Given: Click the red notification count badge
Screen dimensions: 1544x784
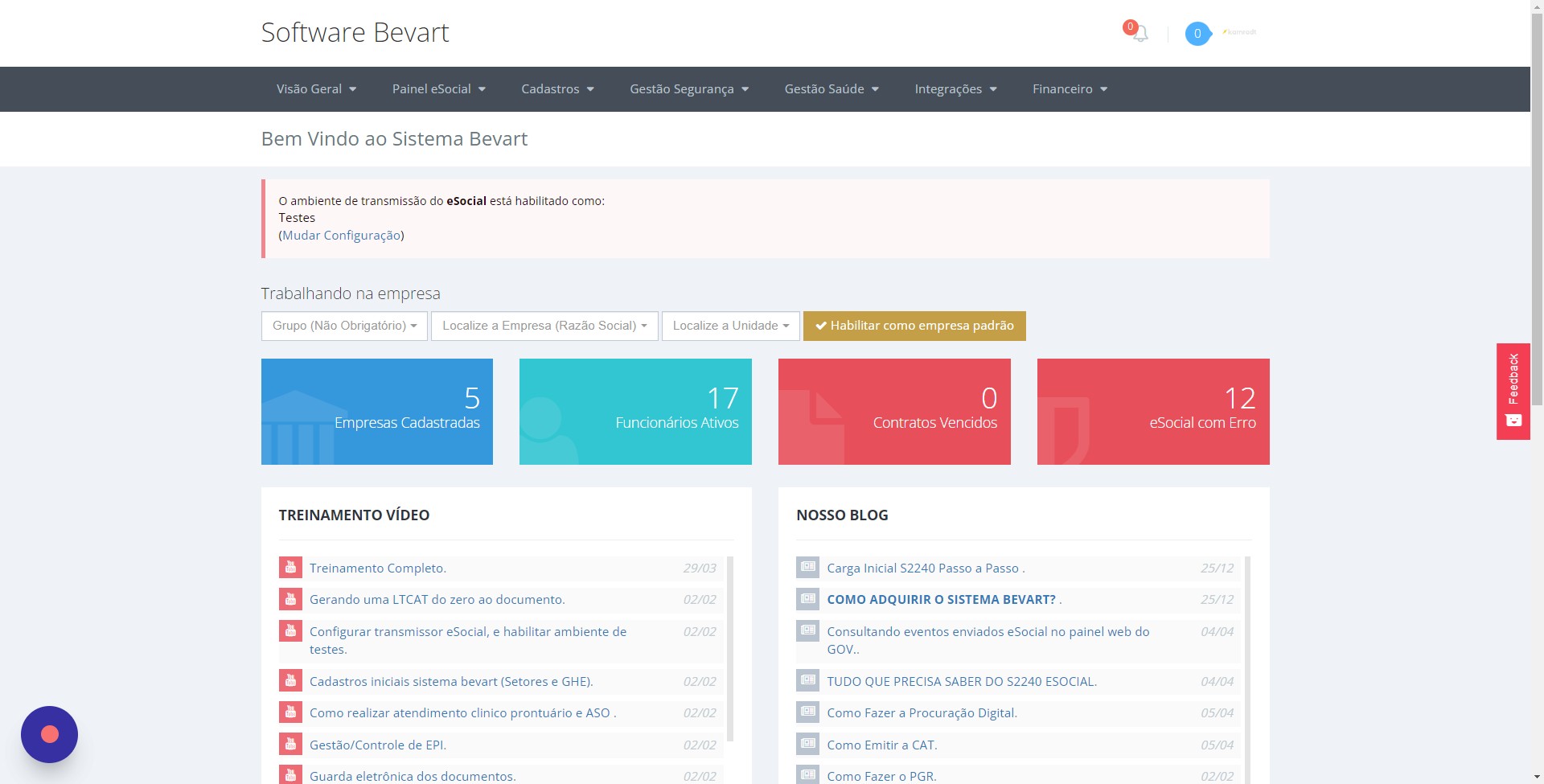Looking at the screenshot, I should coord(1130,27).
